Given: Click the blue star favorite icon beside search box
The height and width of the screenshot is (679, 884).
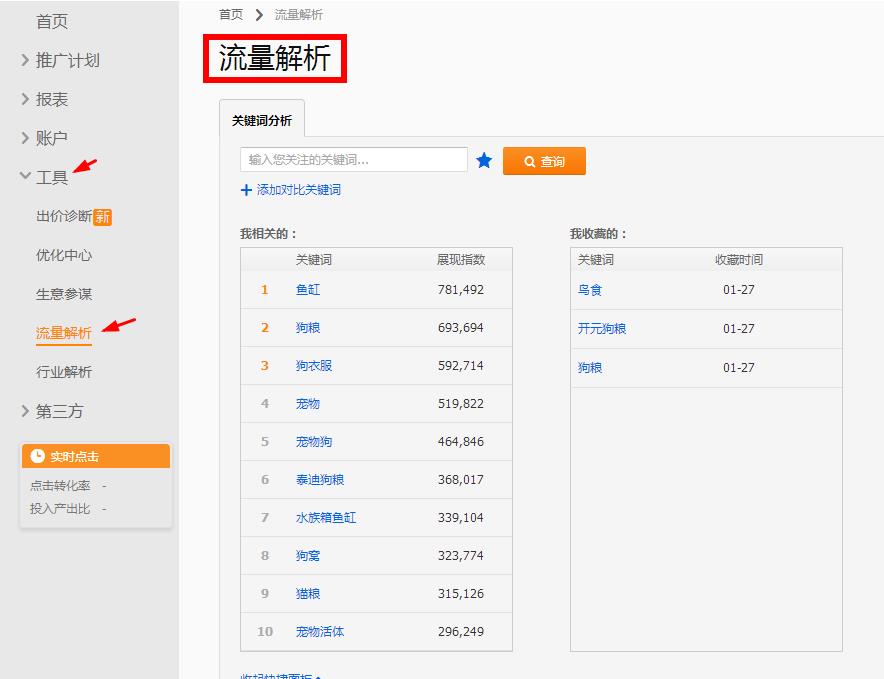Looking at the screenshot, I should (484, 160).
